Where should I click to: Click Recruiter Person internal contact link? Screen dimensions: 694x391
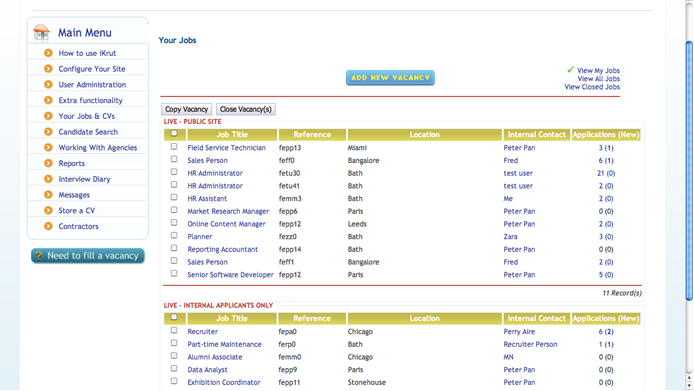click(x=530, y=344)
